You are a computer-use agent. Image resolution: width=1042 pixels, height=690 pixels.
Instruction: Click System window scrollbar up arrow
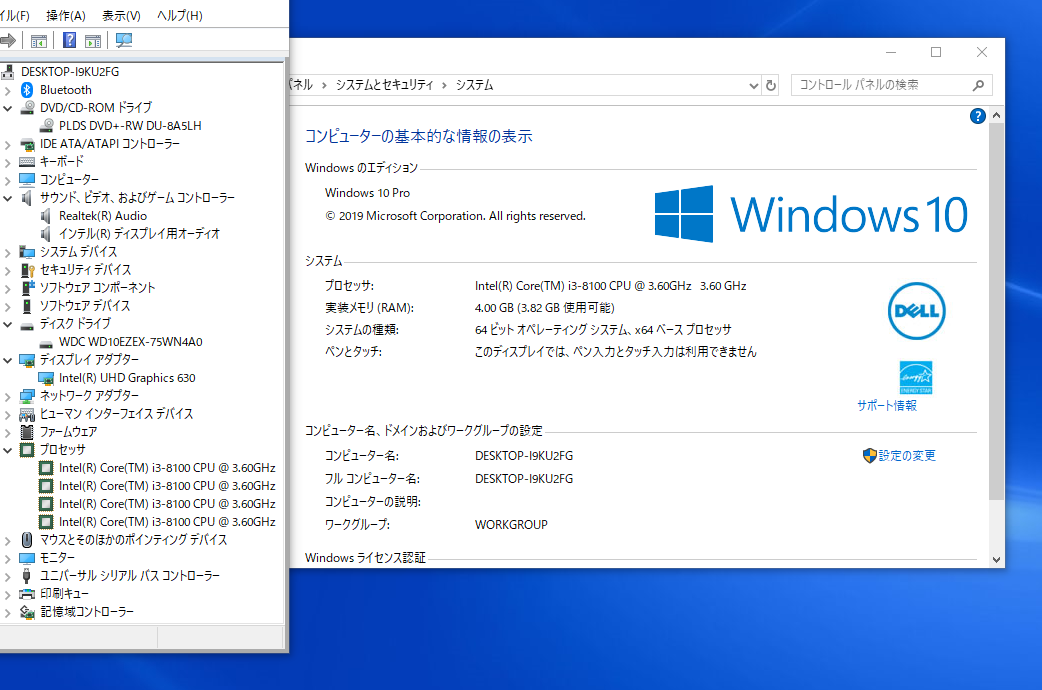(995, 116)
